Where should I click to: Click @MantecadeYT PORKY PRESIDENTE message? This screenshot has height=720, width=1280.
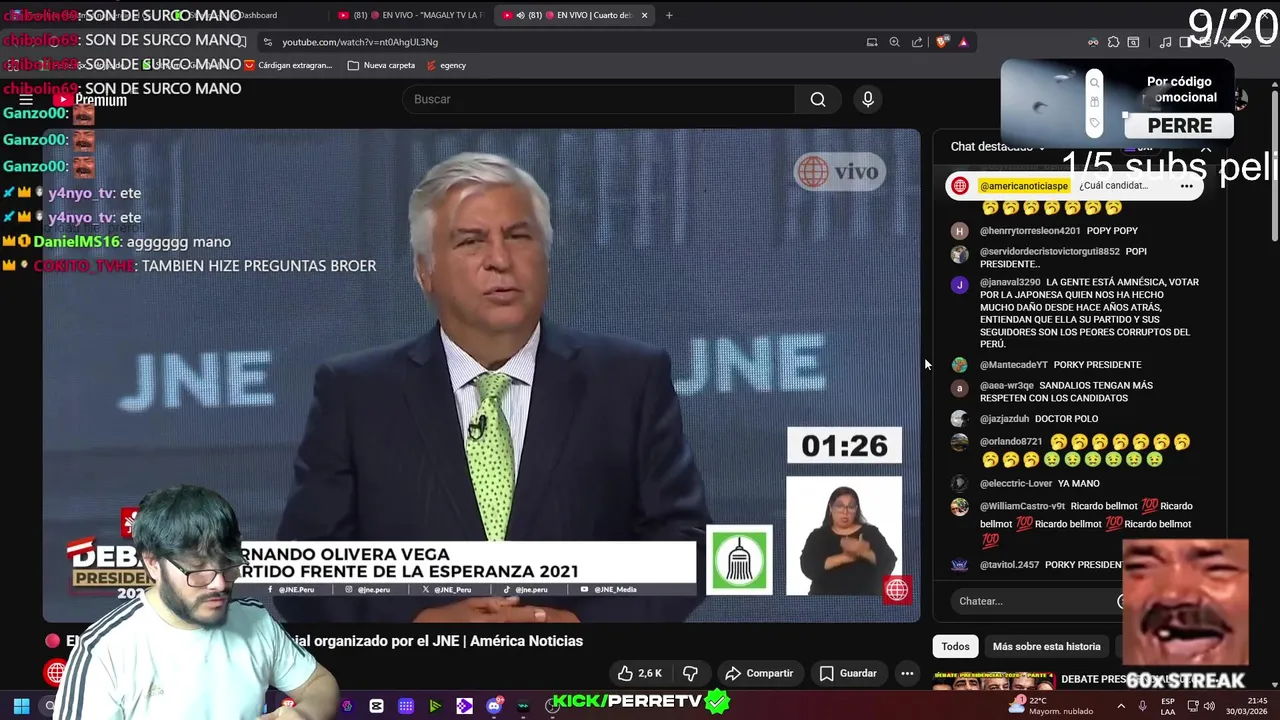coord(1060,365)
